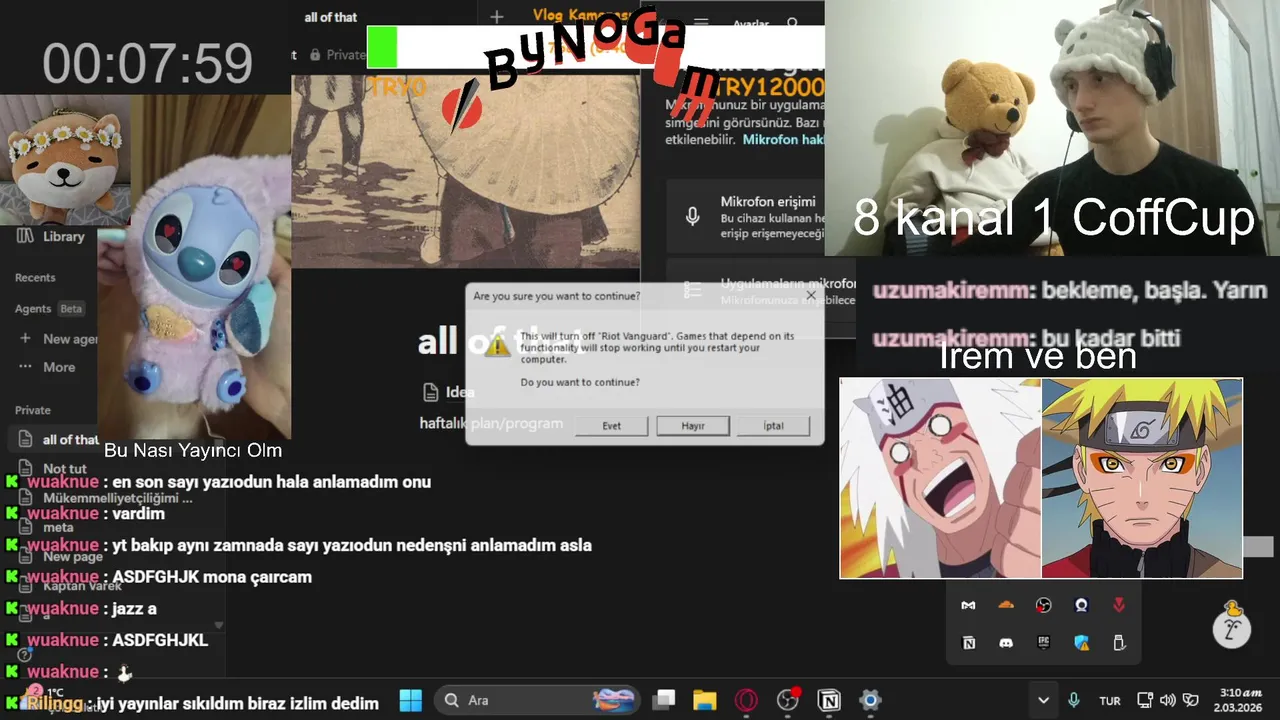Click Recents in the Notion sidebar
Screen dimensions: 1280x720
(35, 277)
